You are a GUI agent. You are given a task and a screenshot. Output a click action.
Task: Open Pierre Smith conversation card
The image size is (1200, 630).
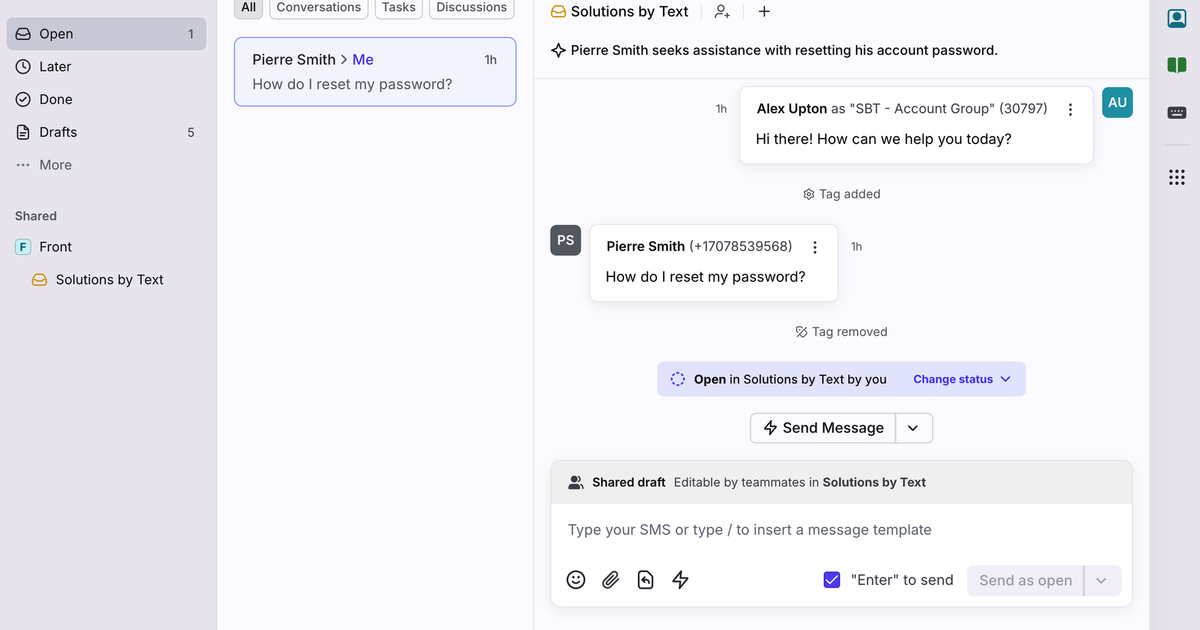[x=375, y=72]
